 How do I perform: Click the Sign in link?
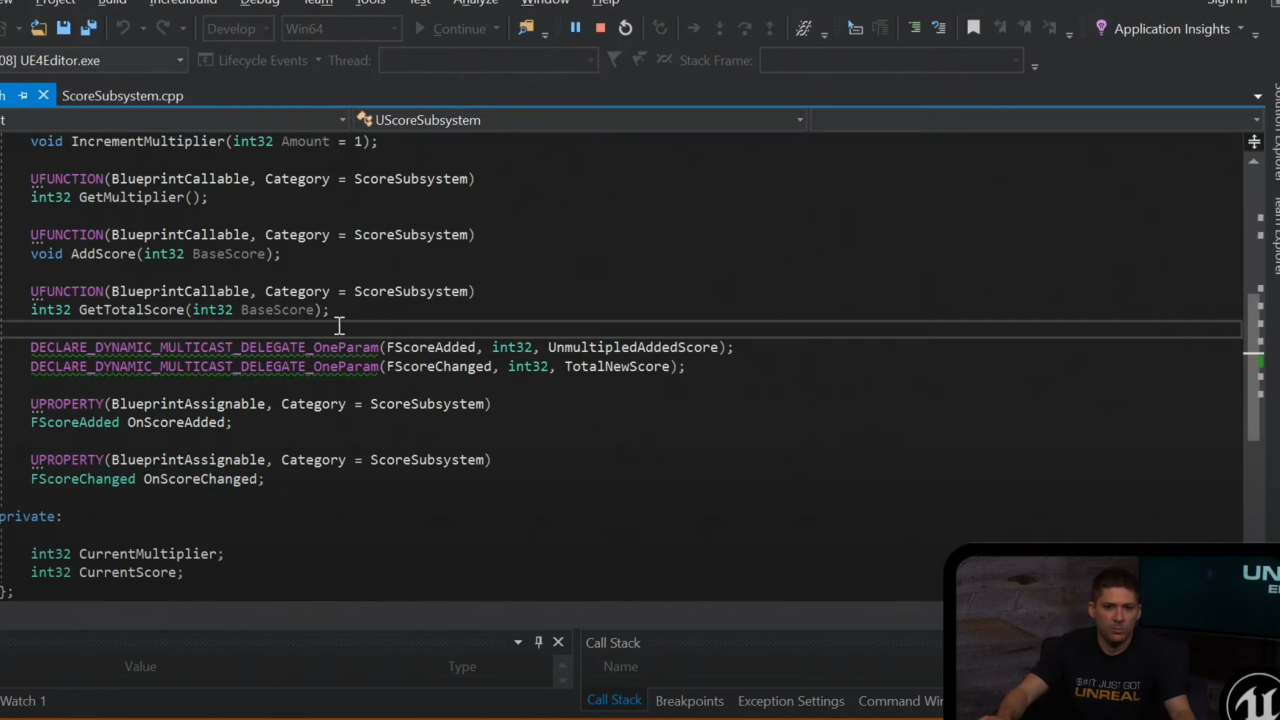click(x=1226, y=3)
